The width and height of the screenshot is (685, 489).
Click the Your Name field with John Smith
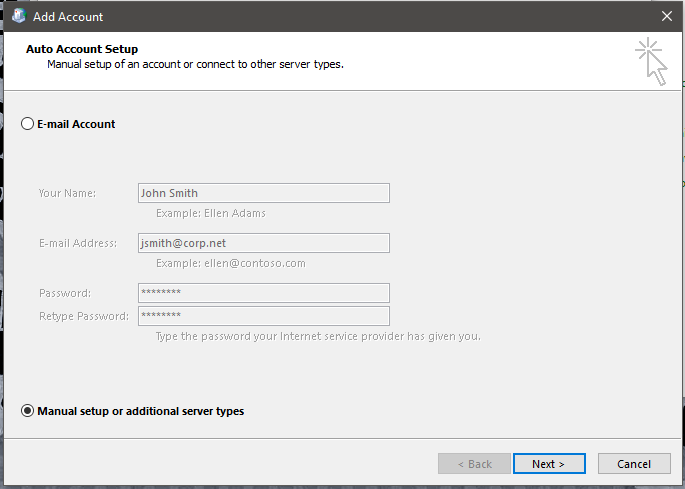click(x=264, y=193)
